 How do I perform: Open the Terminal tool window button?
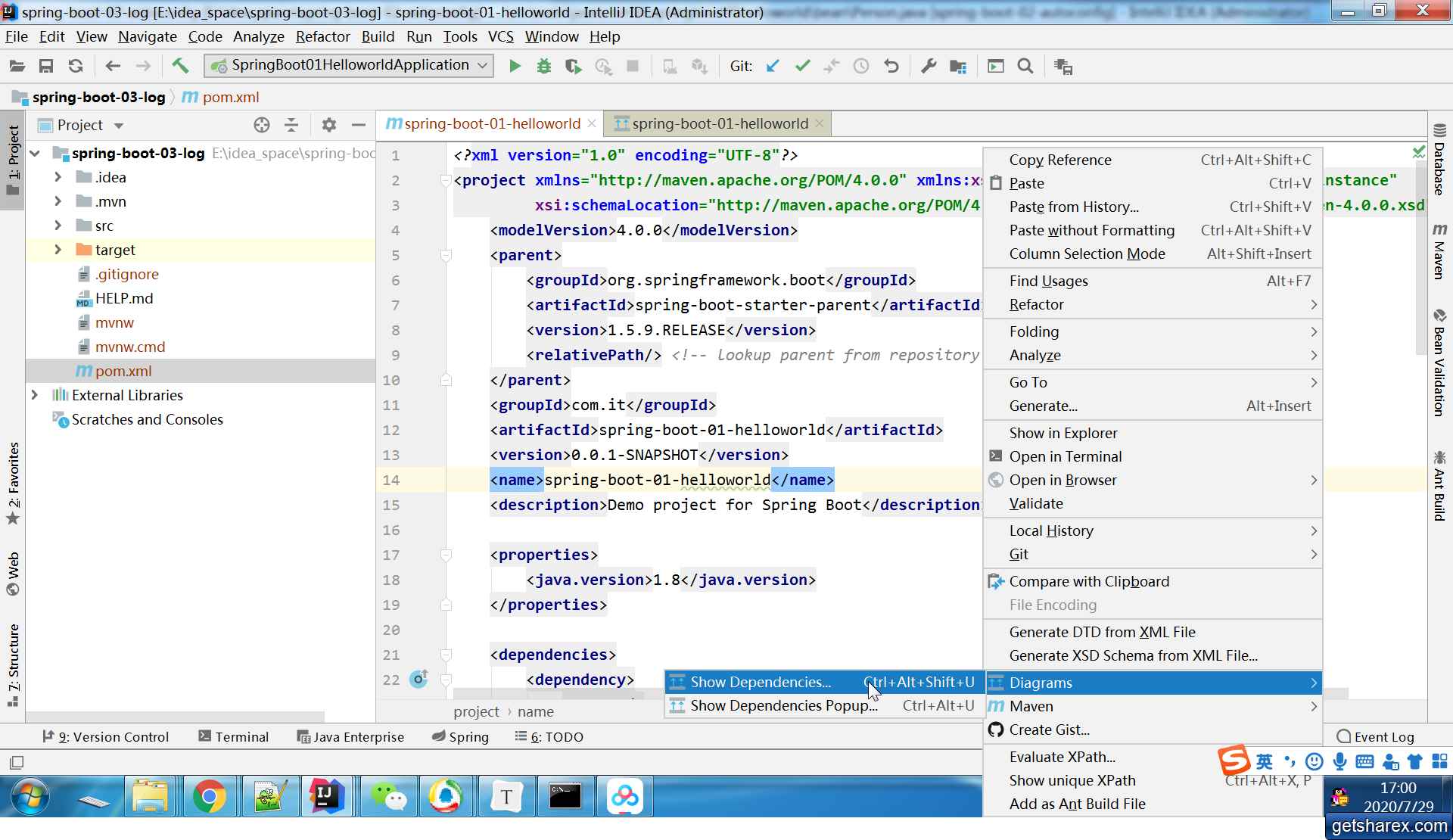point(233,736)
